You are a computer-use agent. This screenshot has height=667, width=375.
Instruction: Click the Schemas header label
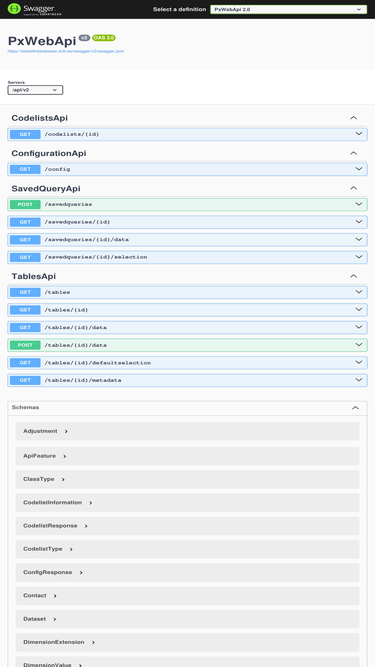click(x=26, y=408)
